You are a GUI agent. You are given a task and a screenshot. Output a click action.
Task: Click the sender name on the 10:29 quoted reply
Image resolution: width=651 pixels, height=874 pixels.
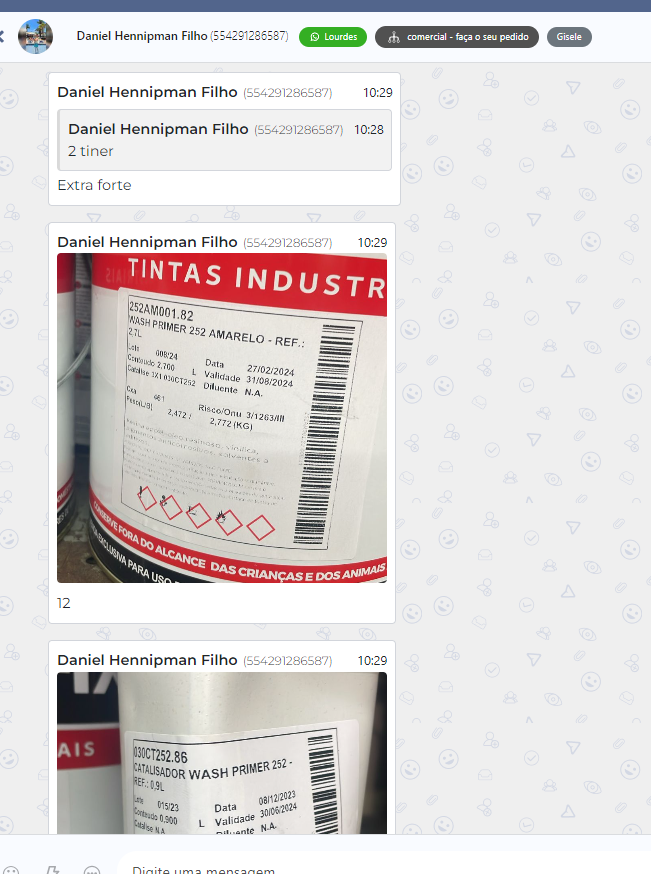pyautogui.click(x=147, y=92)
